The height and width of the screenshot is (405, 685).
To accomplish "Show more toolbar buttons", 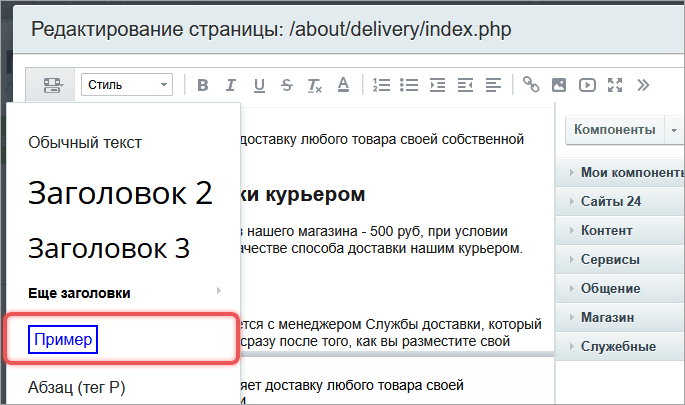I will 643,85.
